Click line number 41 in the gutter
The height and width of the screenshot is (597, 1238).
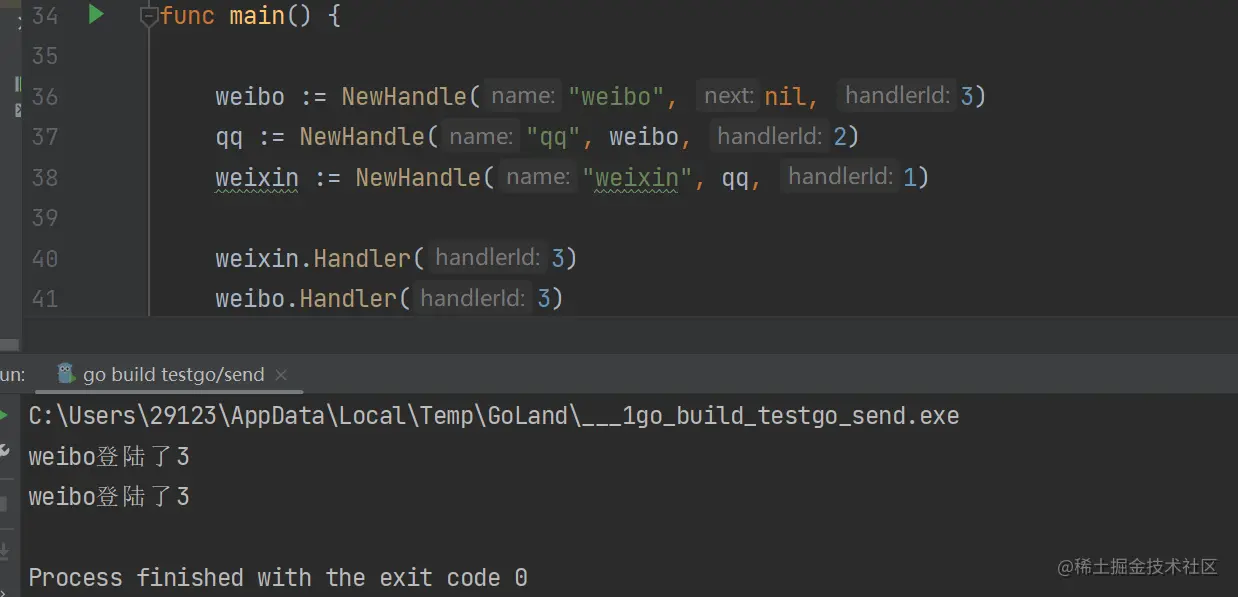tap(45, 299)
